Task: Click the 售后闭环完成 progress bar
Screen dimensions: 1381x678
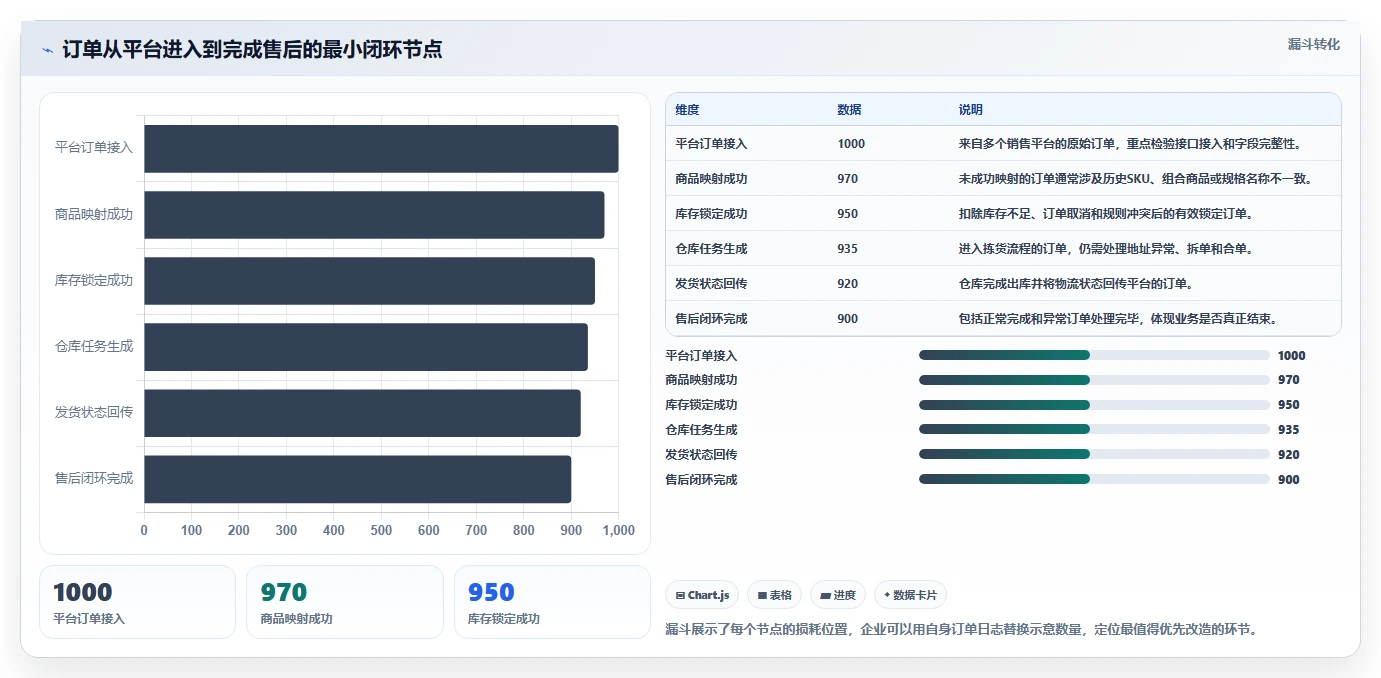Action: (x=1094, y=480)
